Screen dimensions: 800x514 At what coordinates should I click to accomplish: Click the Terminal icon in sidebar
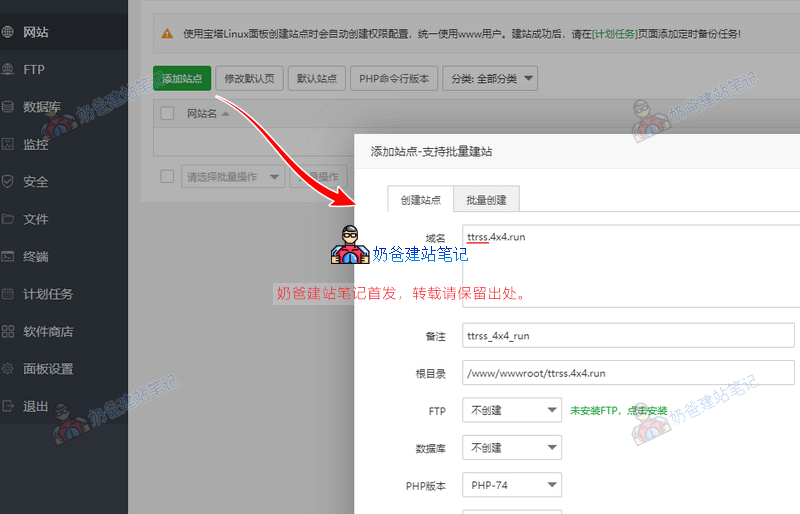coord(8,257)
